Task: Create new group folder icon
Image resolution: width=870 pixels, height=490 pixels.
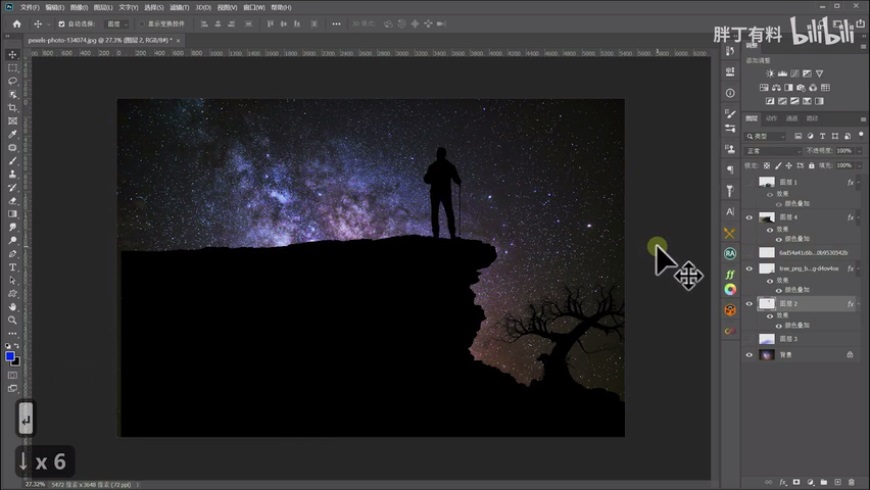Action: click(824, 482)
